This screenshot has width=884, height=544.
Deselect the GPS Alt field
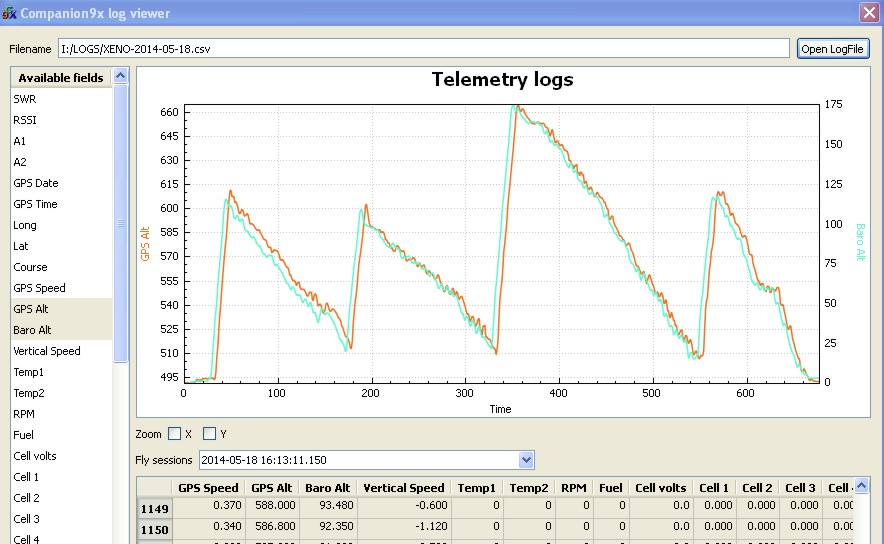tap(30, 309)
